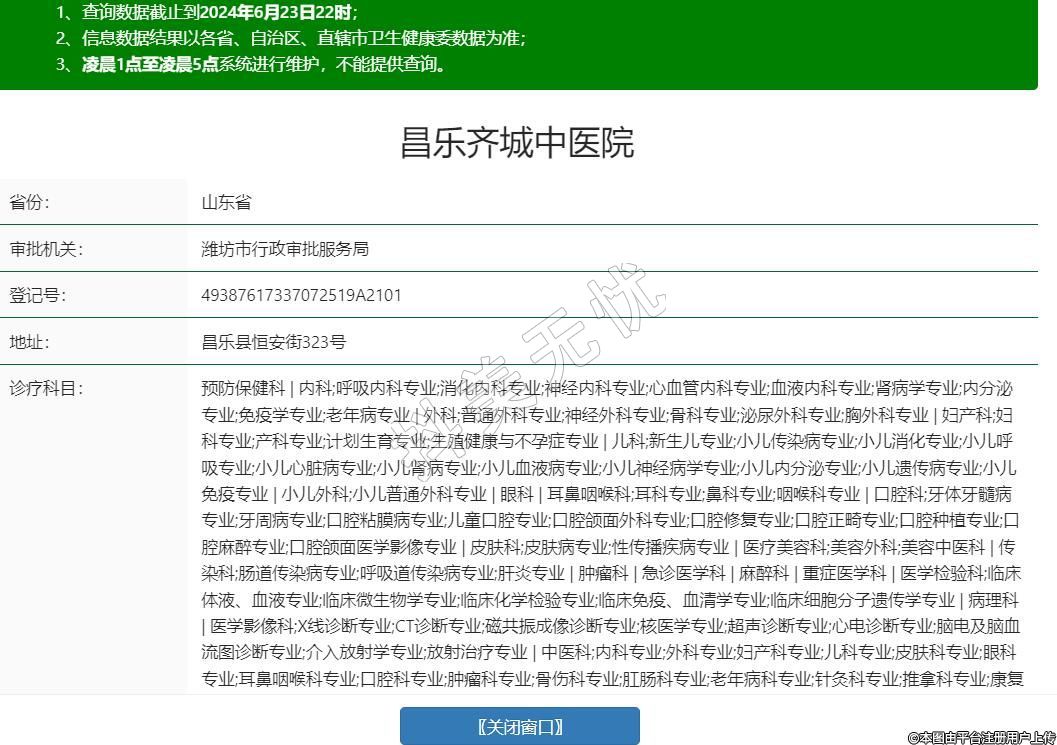The height and width of the screenshot is (745, 1057).
Task: Click the notice mentioning 卫生健康委数据为准
Action: [x=290, y=39]
